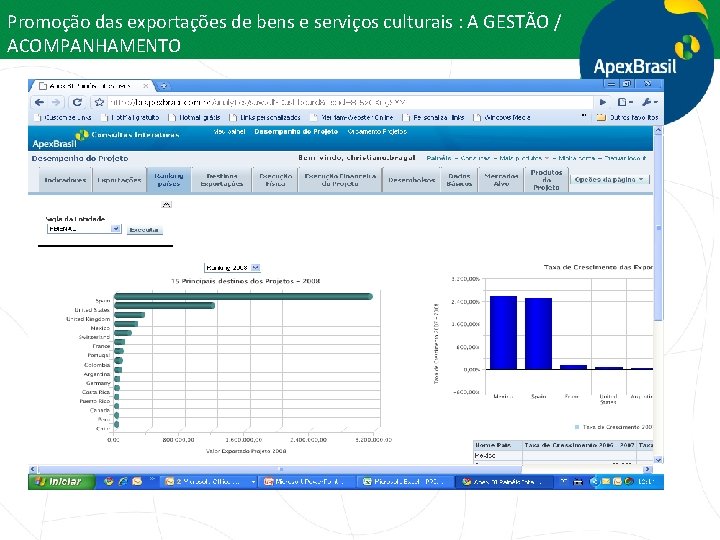
Task: Select the Ranking países tab
Action: [x=169, y=180]
